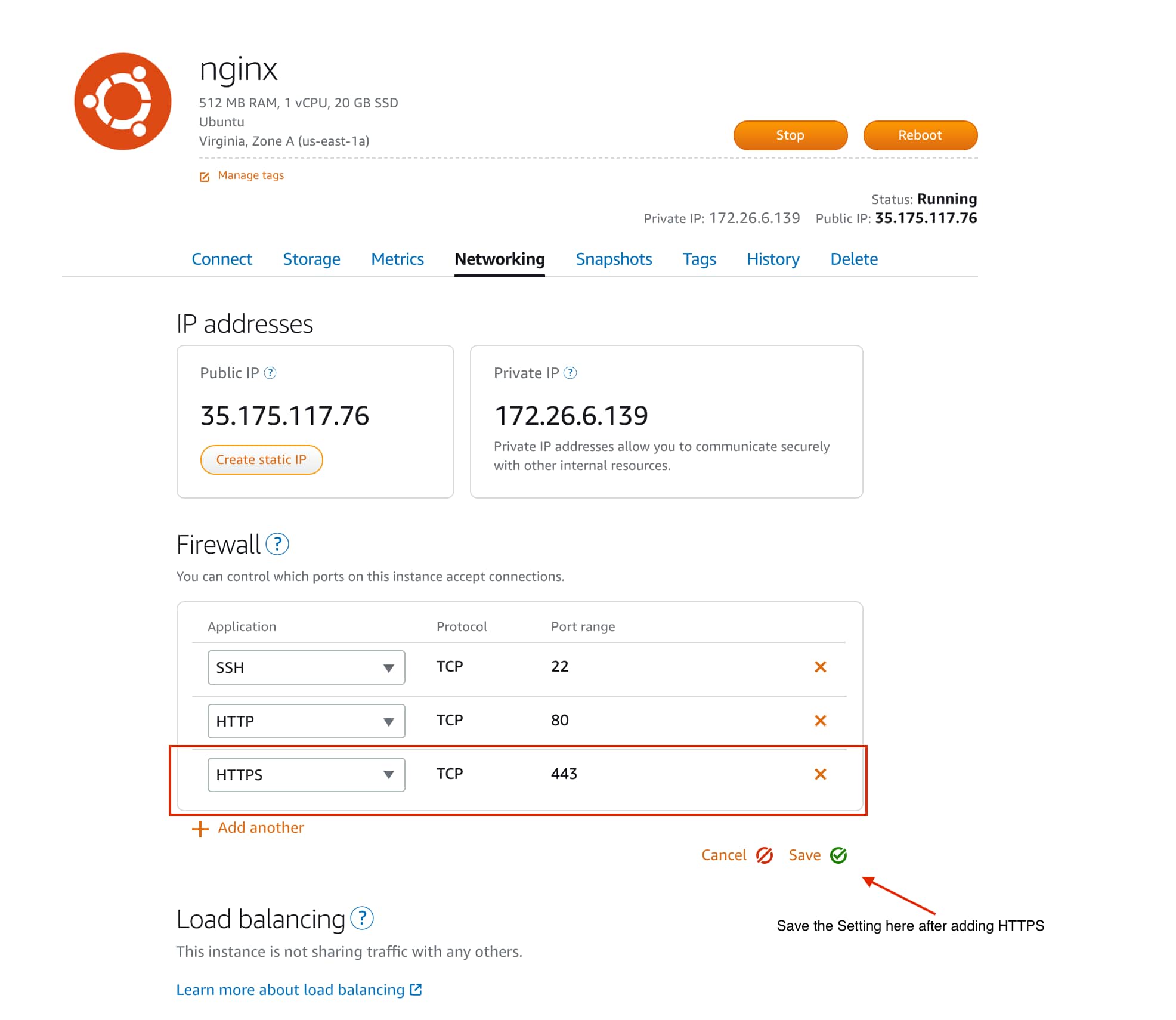Image resolution: width=1176 pixels, height=1020 pixels.
Task: Cancel the firewall changes
Action: coord(723,855)
